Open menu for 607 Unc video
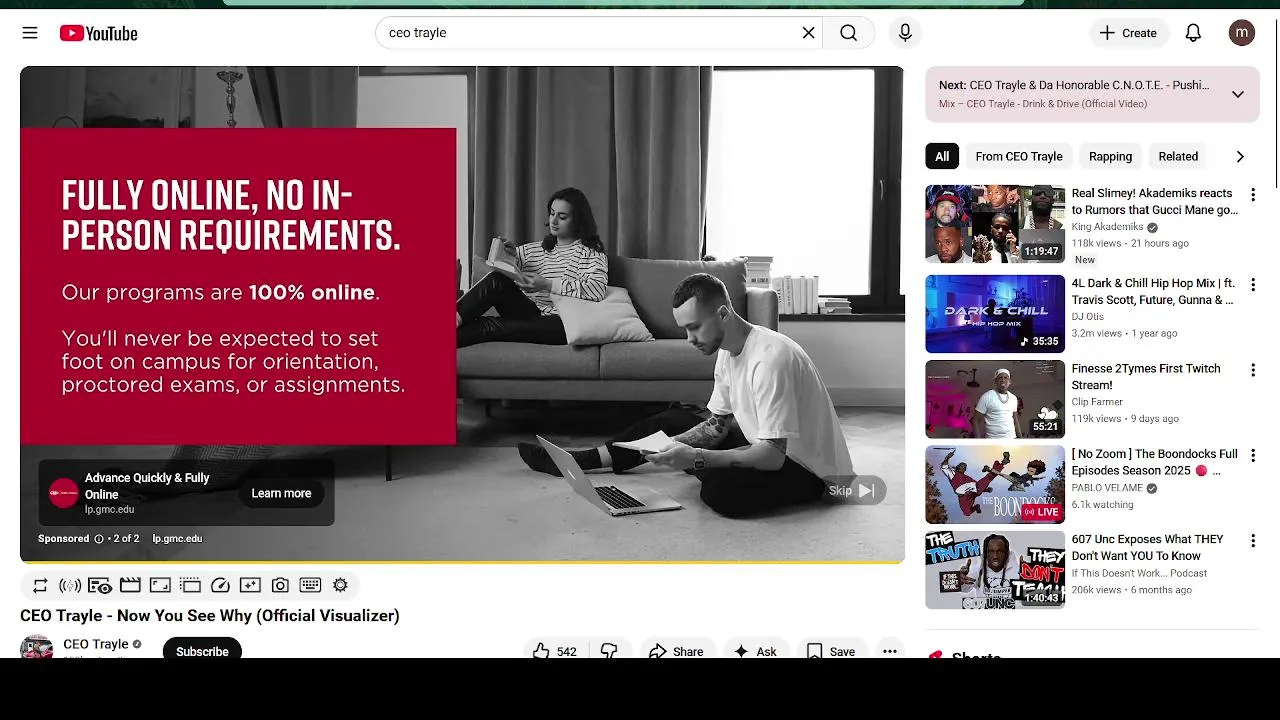 click(1252, 540)
